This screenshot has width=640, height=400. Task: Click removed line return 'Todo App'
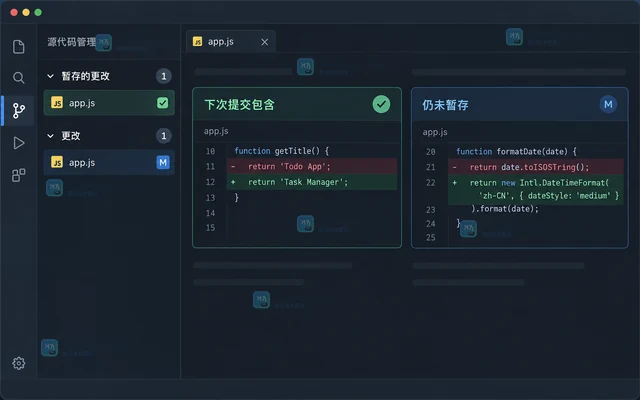coord(312,167)
